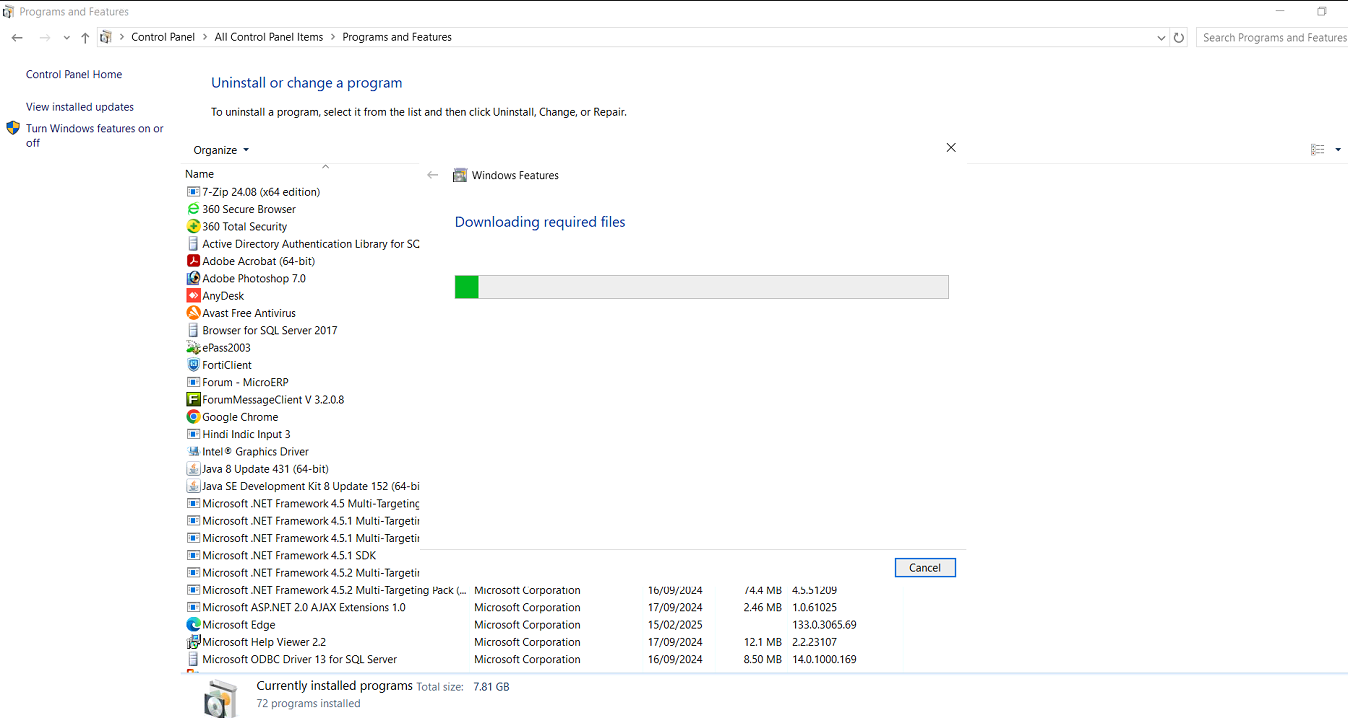The width and height of the screenshot is (1348, 718).
Task: Select Active Directory Authentication Library entry
Action: coord(302,244)
